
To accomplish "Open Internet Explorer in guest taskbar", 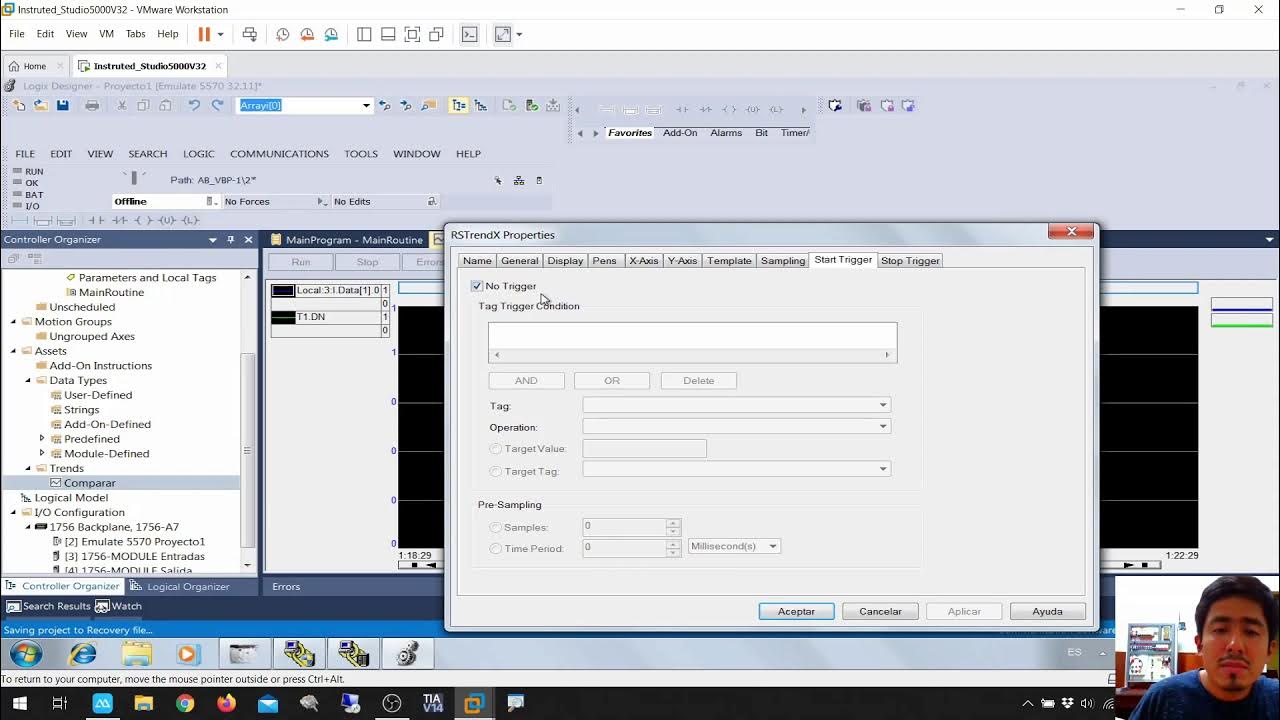I will coord(82,654).
